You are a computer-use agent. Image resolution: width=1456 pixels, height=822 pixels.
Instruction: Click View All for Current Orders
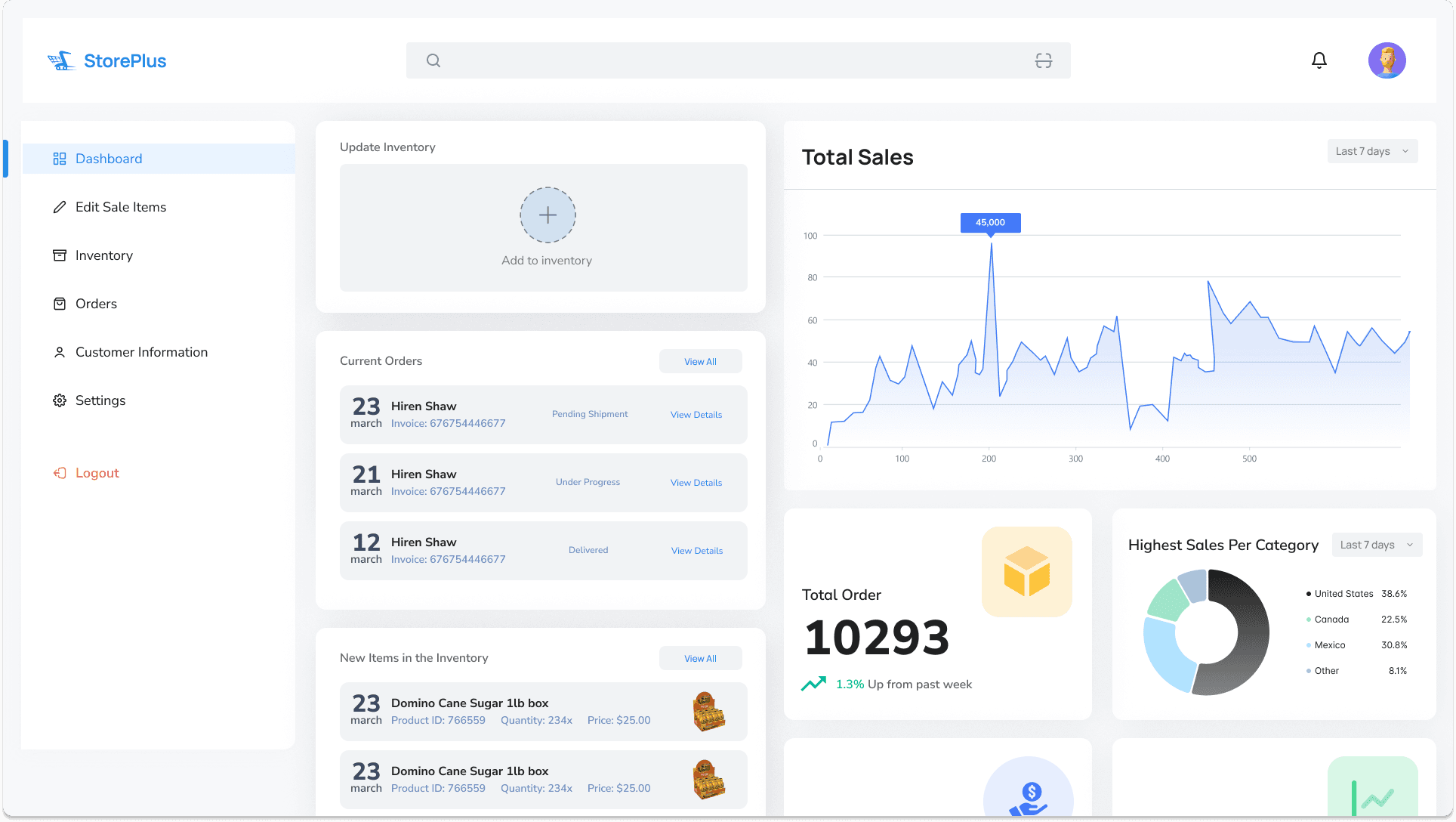[700, 362]
